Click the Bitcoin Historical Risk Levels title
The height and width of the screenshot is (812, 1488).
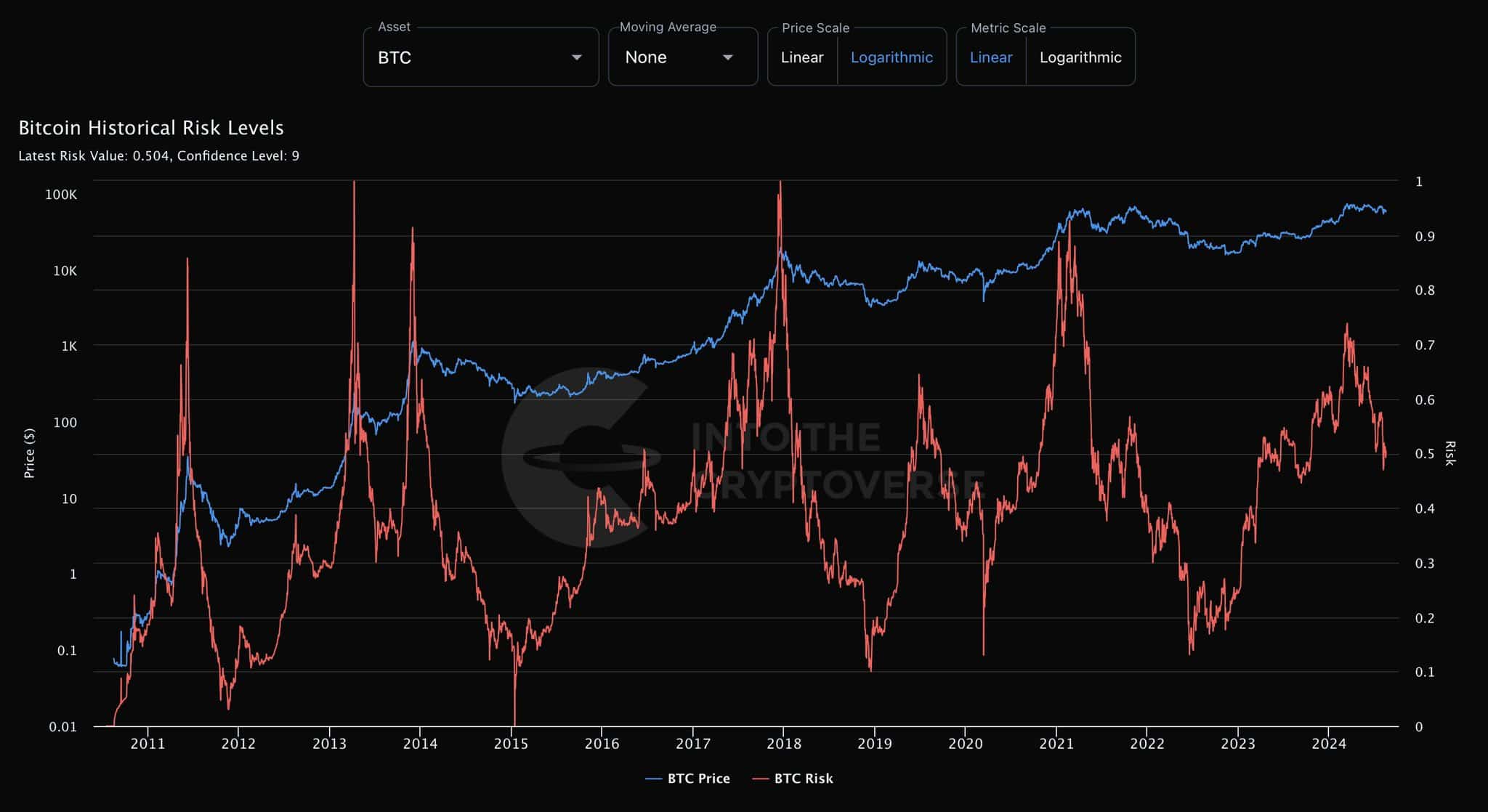(151, 128)
